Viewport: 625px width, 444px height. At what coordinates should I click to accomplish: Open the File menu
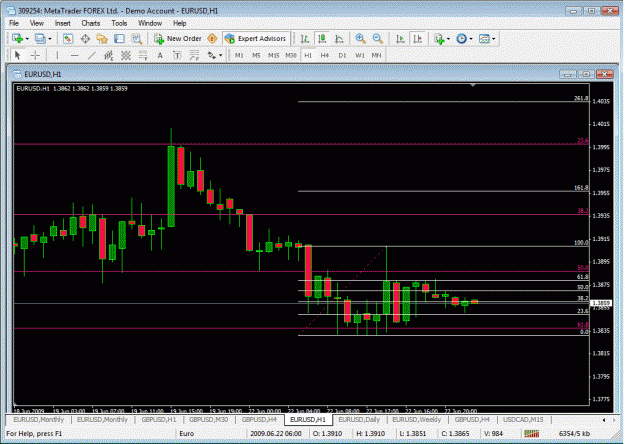(x=14, y=23)
